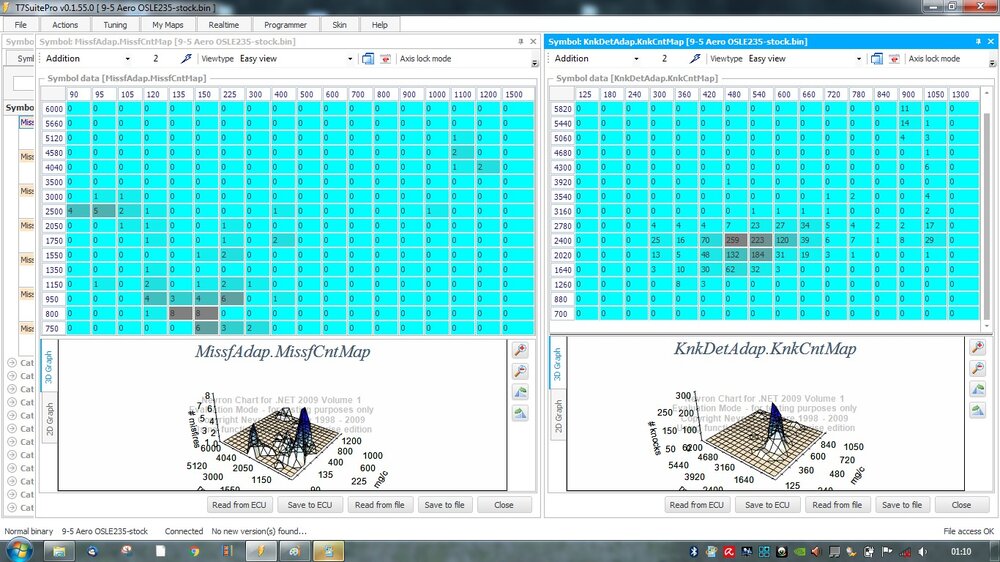Open the Actions menu
Image resolution: width=1000 pixels, height=562 pixels.
(65, 25)
